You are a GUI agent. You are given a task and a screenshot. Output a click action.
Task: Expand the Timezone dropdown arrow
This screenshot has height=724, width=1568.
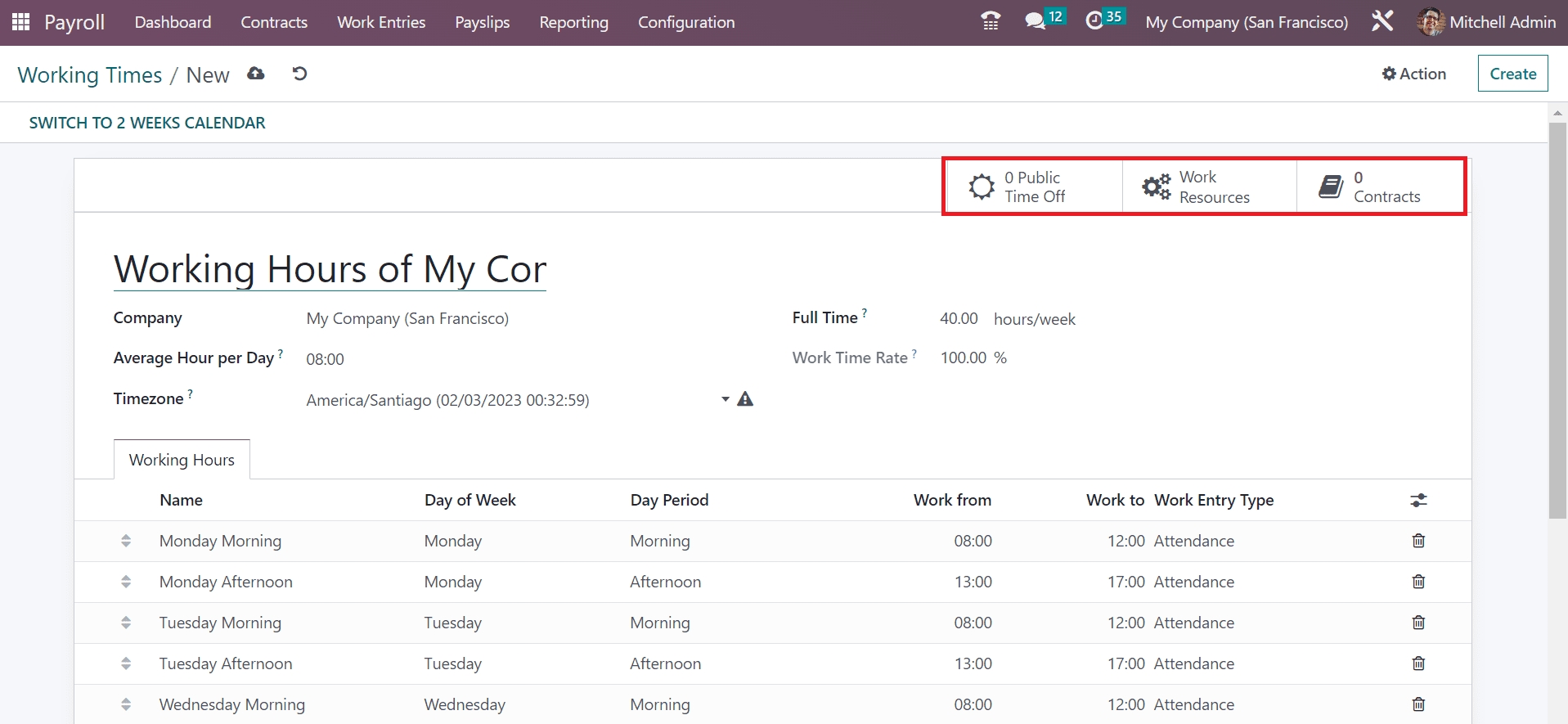[725, 399]
